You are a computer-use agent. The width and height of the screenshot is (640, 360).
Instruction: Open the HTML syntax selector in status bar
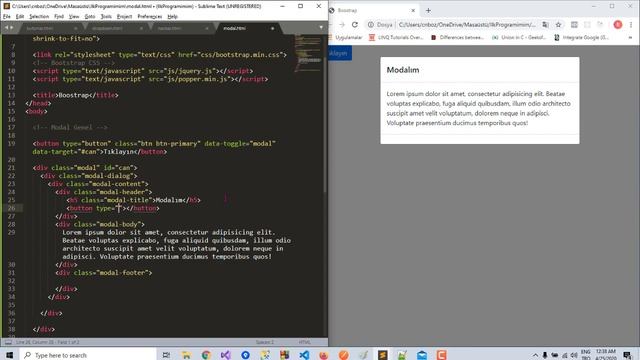point(304,342)
